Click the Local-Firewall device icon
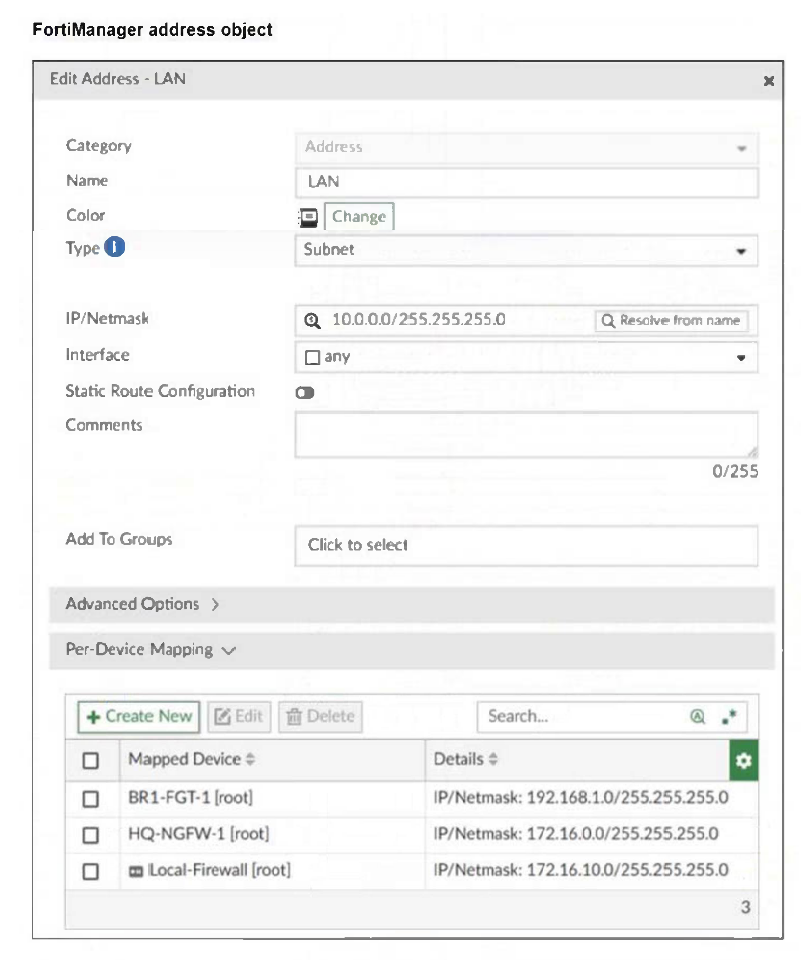 coord(136,870)
